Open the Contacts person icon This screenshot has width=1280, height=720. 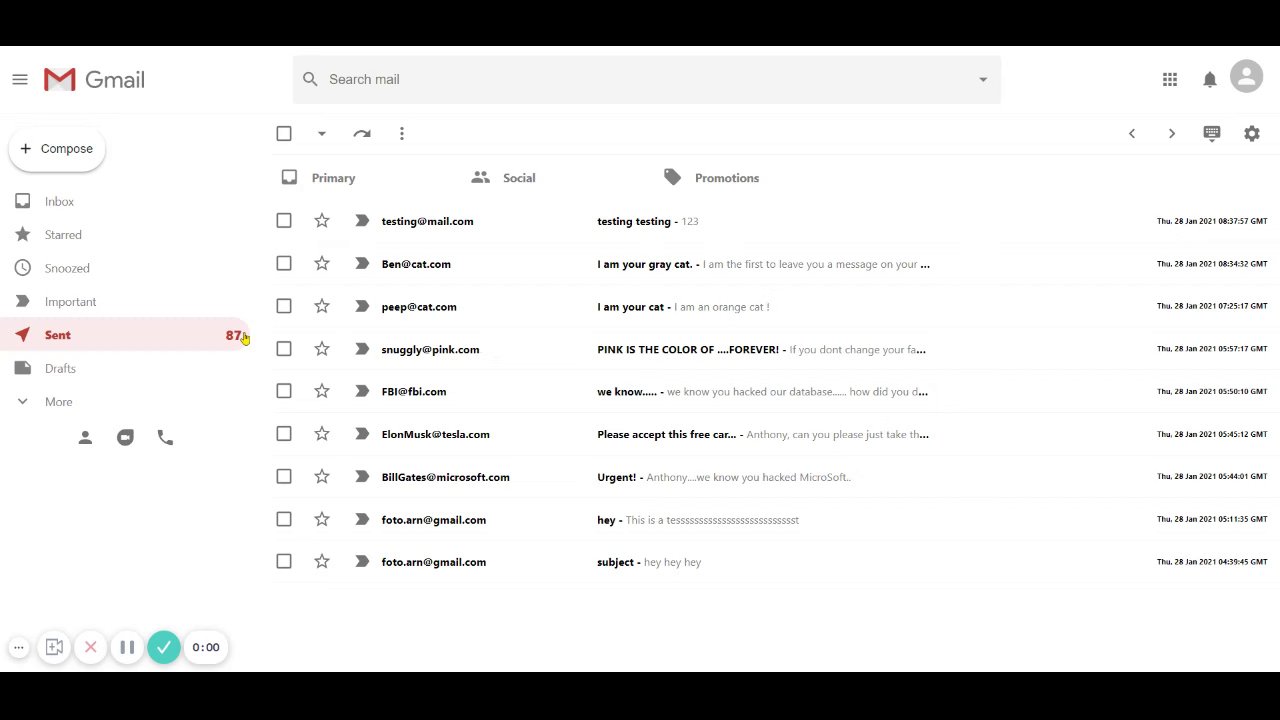coord(85,438)
